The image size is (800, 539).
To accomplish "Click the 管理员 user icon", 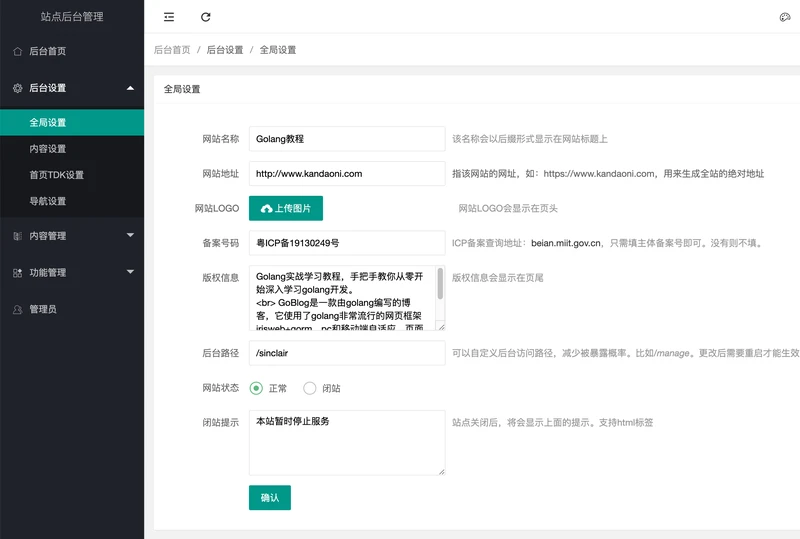I will (x=18, y=309).
